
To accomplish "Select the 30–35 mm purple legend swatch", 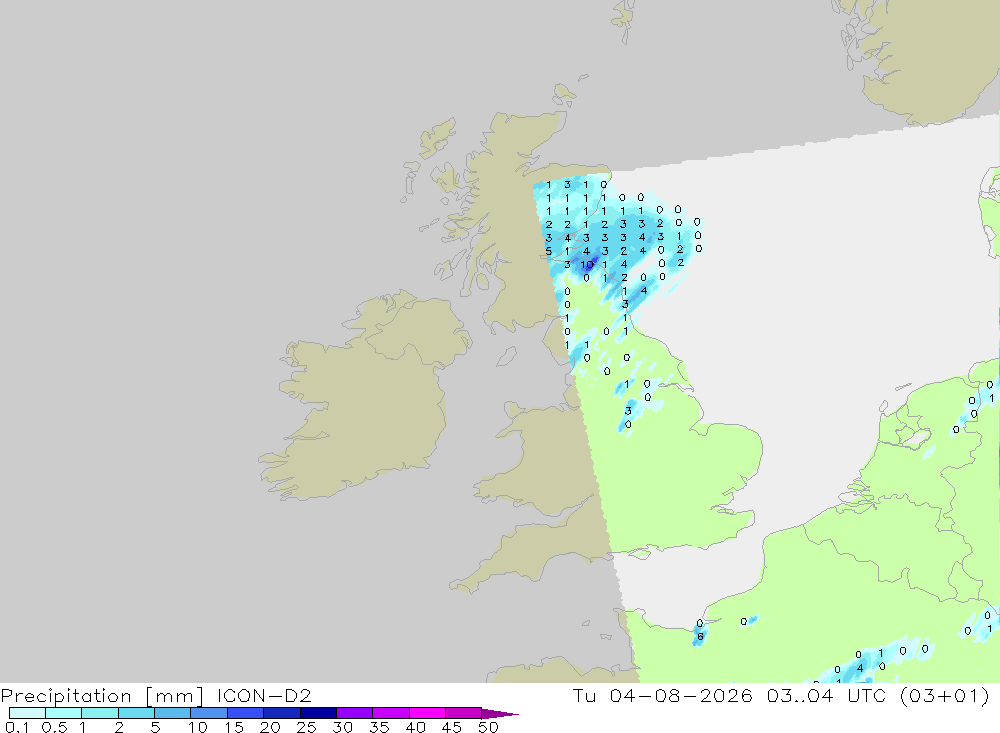I will [x=355, y=713].
